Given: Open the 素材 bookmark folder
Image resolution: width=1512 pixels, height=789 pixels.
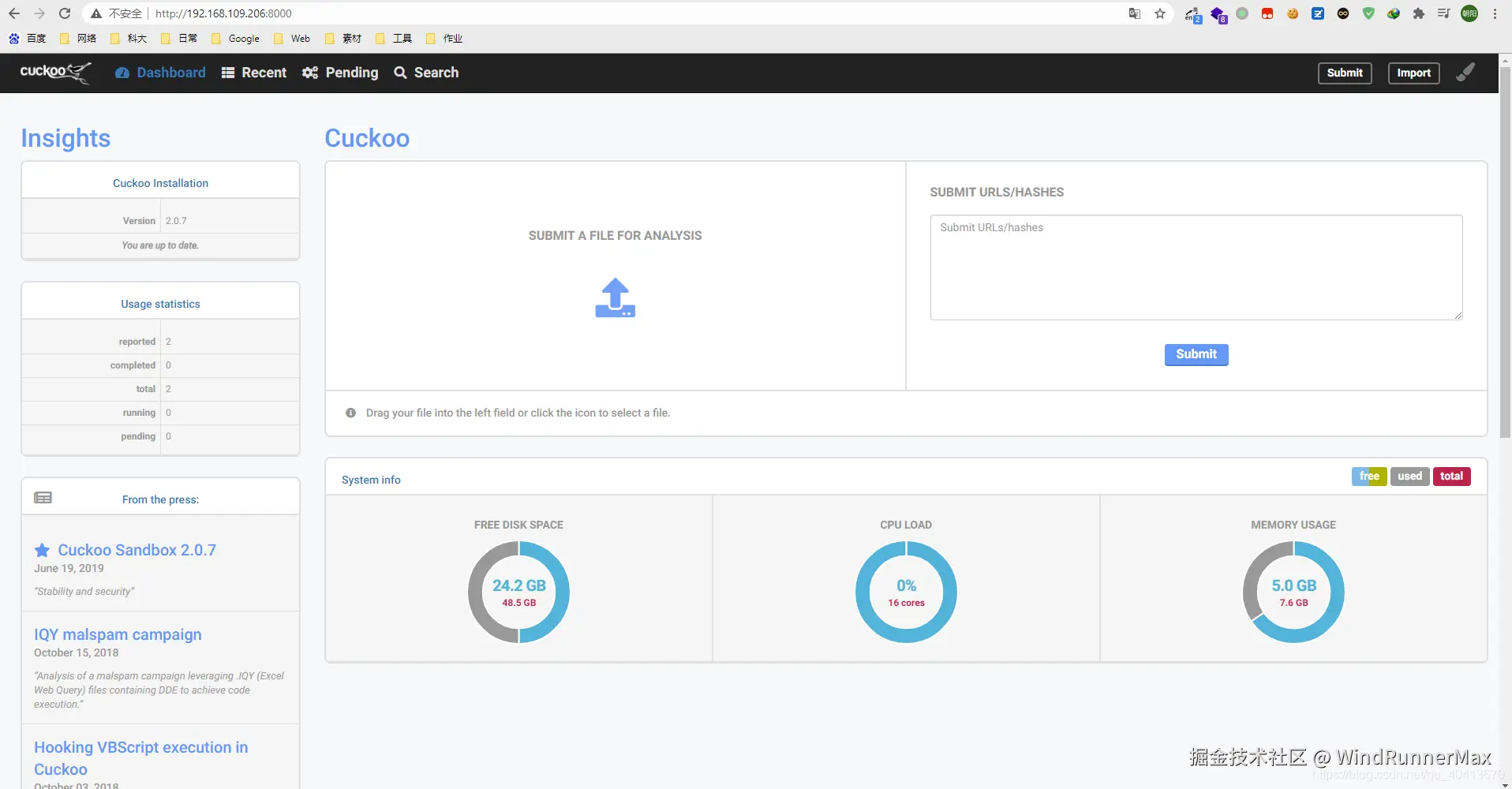Looking at the screenshot, I should pos(343,38).
